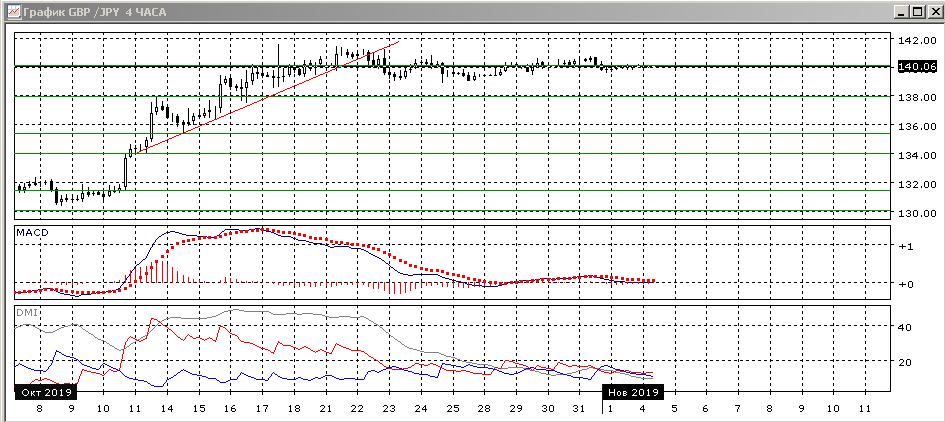This screenshot has width=945, height=422.
Task: Click date label 31 on the time axis
Action: [579, 409]
